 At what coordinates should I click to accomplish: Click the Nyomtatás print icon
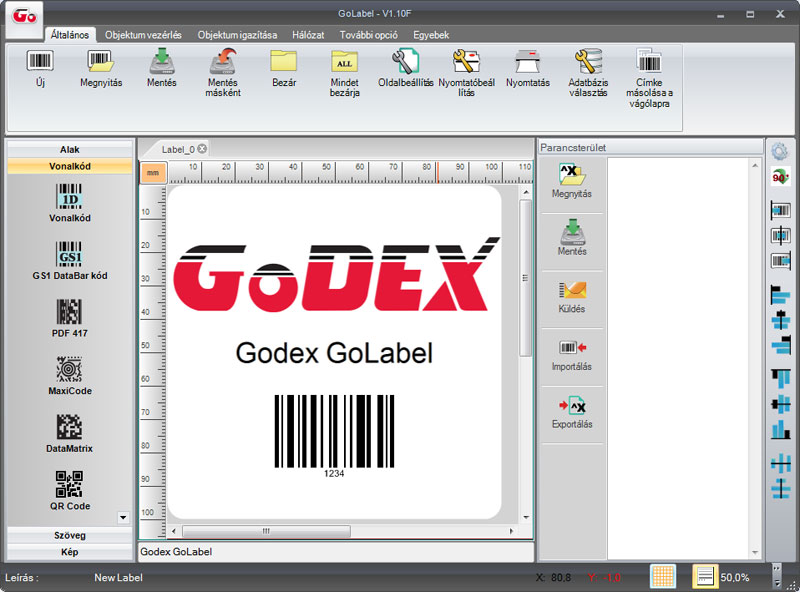tap(528, 61)
